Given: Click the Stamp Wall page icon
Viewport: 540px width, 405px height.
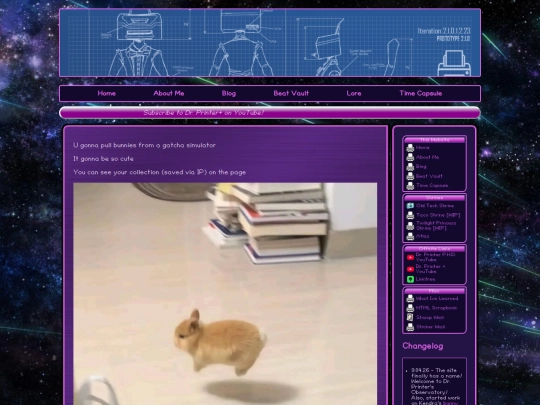Looking at the screenshot, I should [410, 318].
